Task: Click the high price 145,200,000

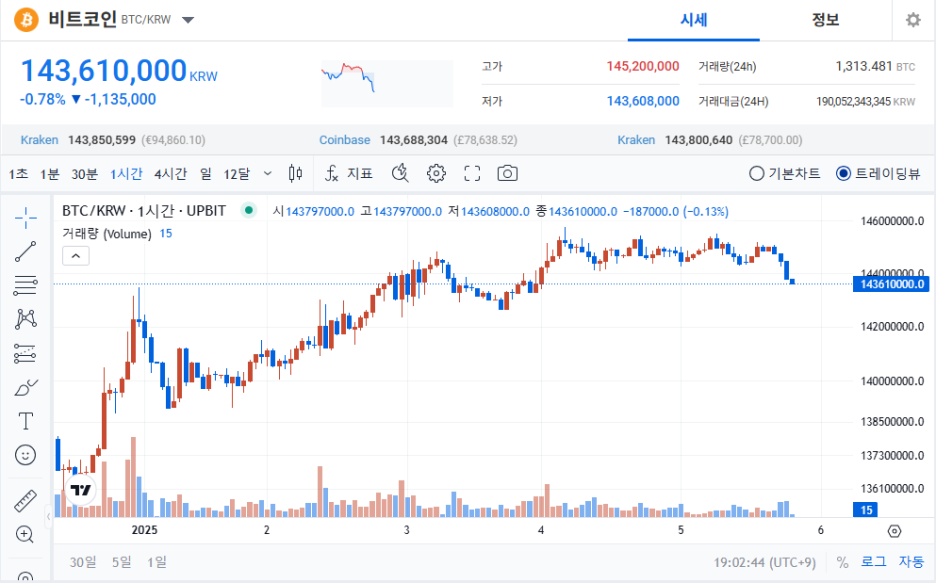Action: [643, 66]
